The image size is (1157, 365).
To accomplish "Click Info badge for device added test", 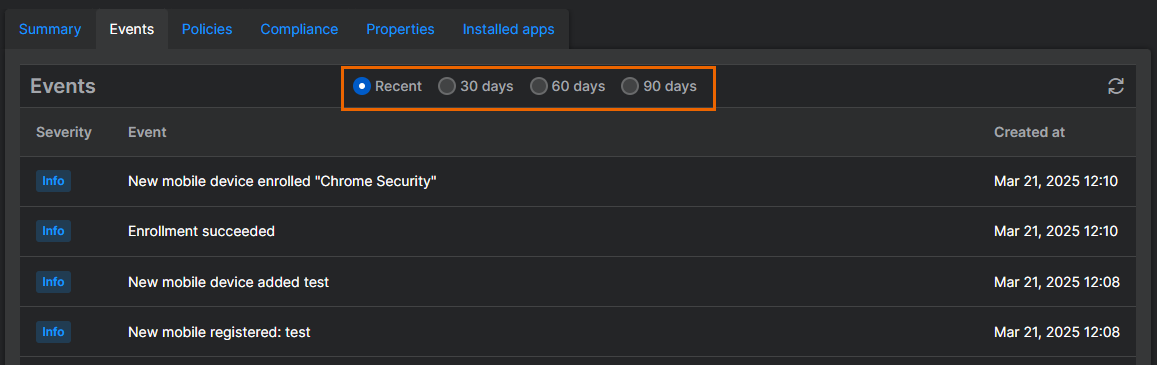I will [x=53, y=282].
